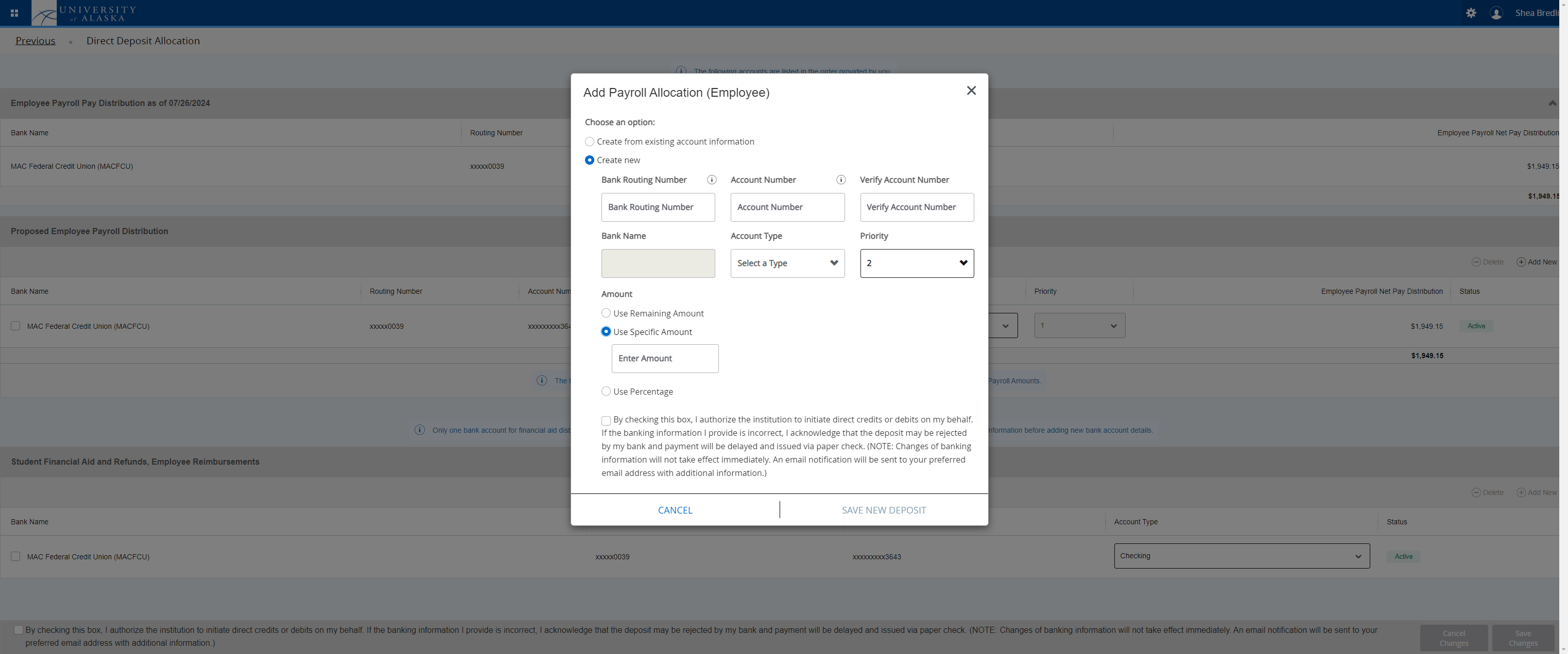Image resolution: width=1568 pixels, height=654 pixels.
Task: Open the Account Type dropdown in dialog
Action: pyautogui.click(x=787, y=263)
